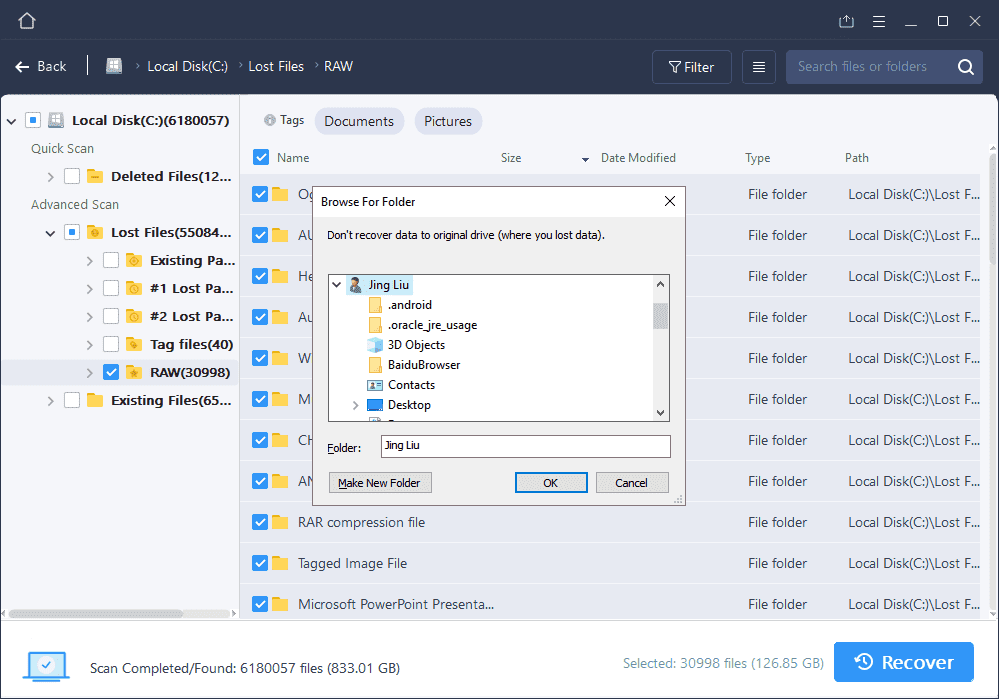The width and height of the screenshot is (999, 699).
Task: Open the Filter panel
Action: coord(691,66)
